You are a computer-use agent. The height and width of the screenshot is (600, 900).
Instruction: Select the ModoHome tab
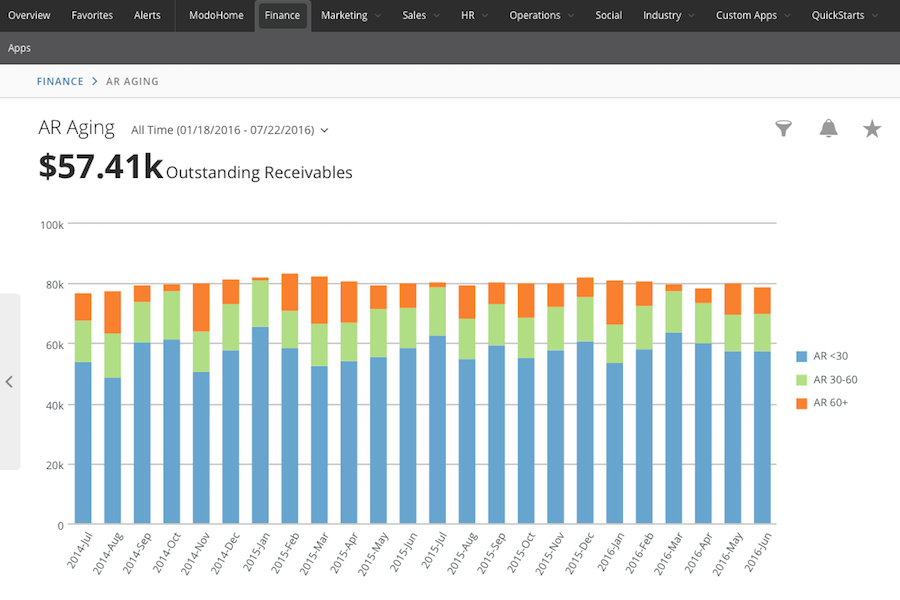tap(216, 15)
